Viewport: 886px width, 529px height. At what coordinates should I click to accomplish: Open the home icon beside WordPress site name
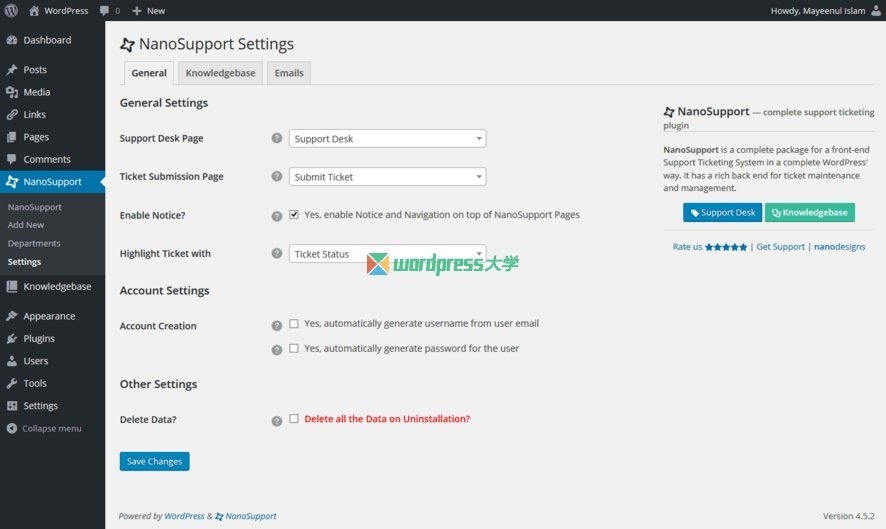coord(34,10)
